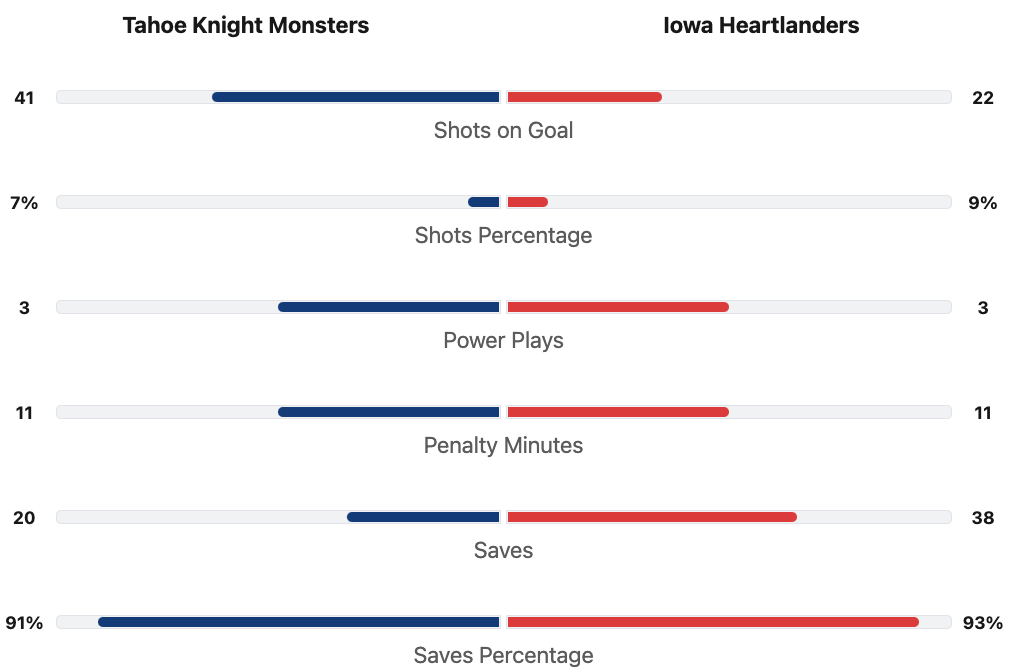Click the Tahoe Knight Monsters team name
Viewport: 1016px width, 671px height.
pyautogui.click(x=246, y=26)
